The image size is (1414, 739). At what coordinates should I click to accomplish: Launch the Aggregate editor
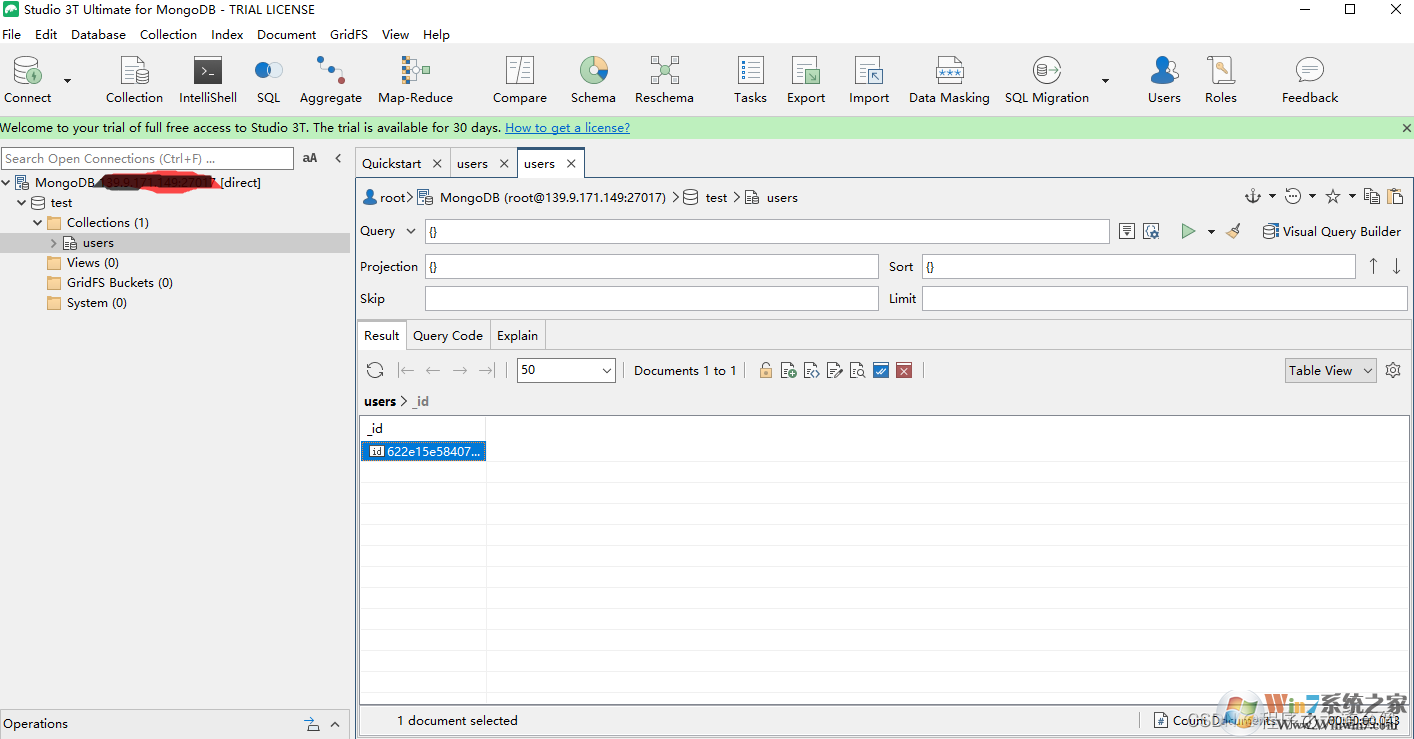(x=330, y=80)
